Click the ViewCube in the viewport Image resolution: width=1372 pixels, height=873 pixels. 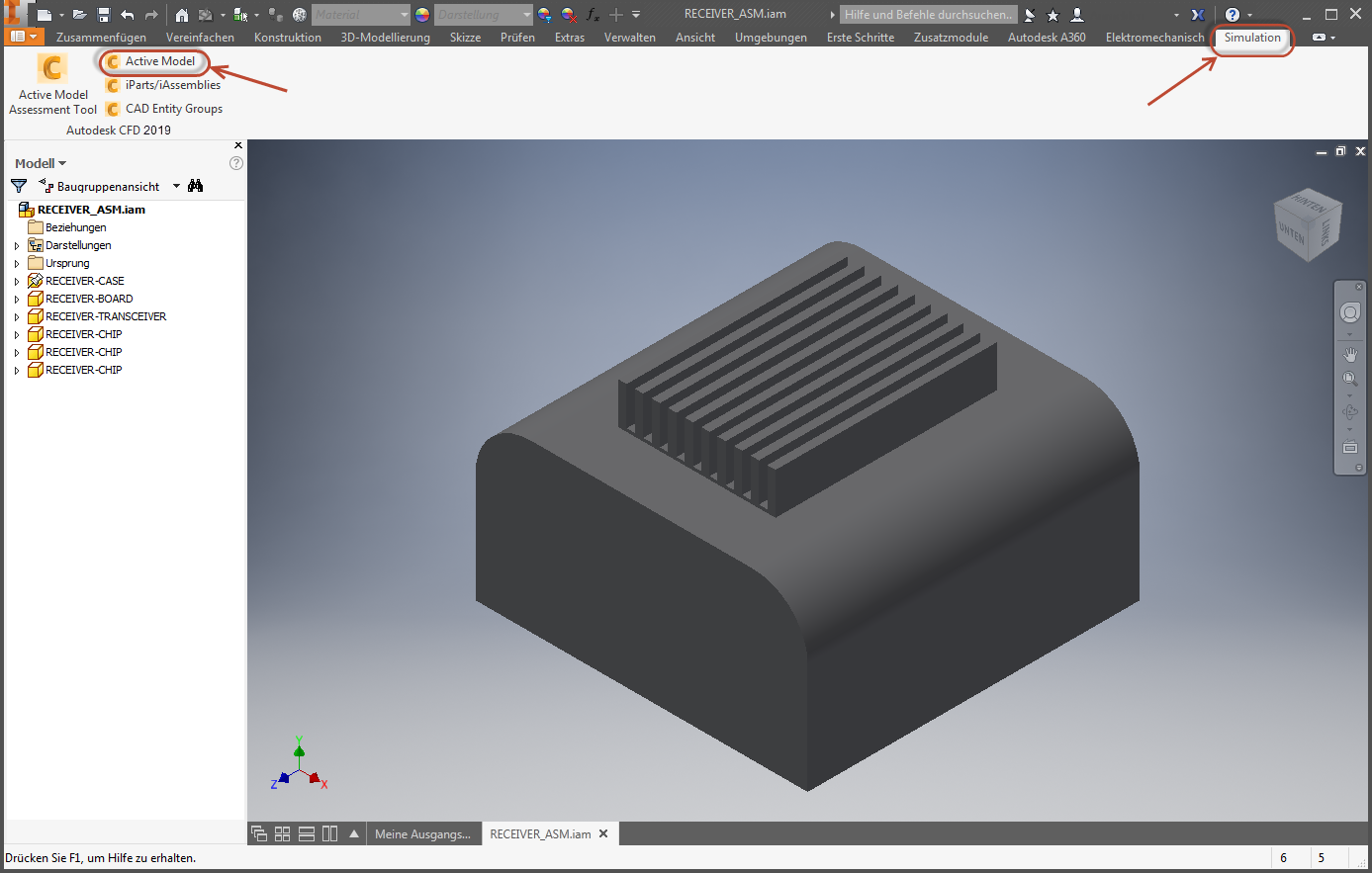click(x=1308, y=224)
